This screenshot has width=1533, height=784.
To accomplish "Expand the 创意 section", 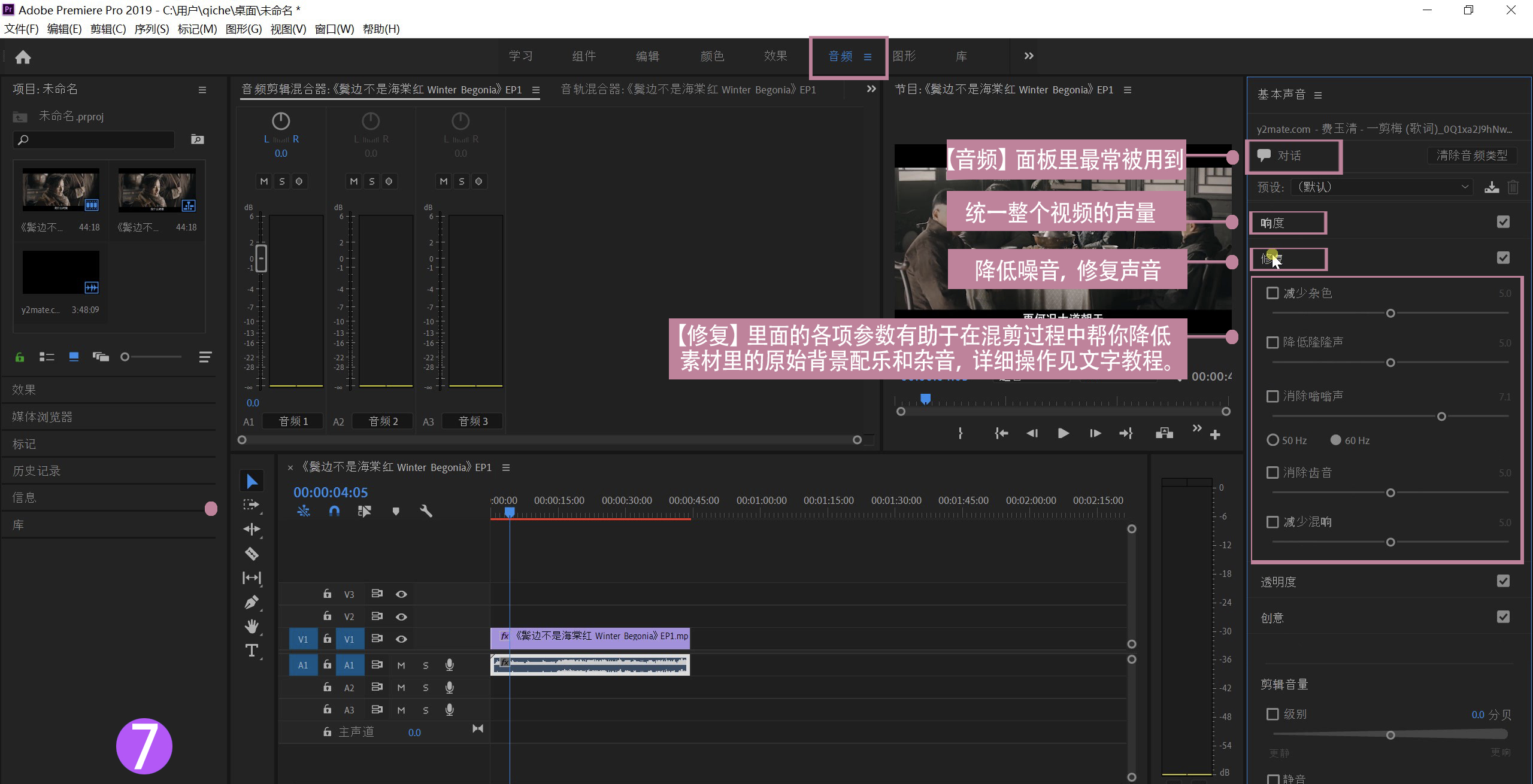I will [x=1272, y=618].
